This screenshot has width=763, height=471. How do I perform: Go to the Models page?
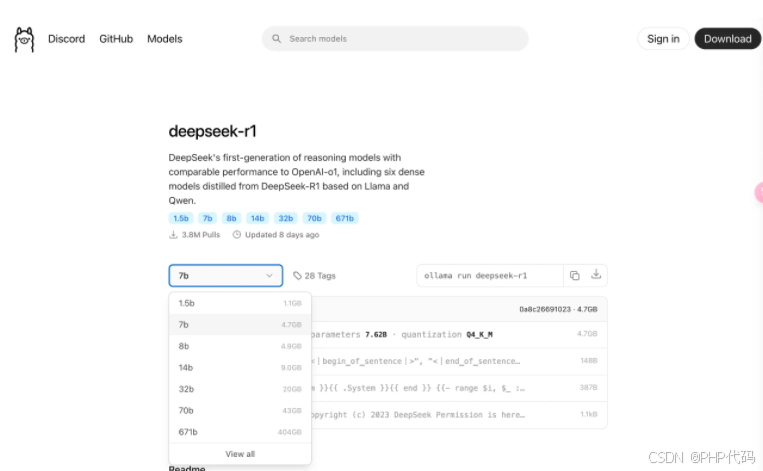[x=164, y=39]
